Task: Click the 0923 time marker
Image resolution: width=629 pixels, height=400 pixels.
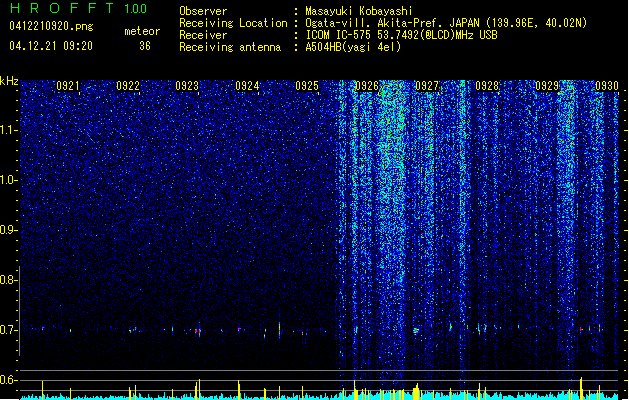Action: pyautogui.click(x=187, y=86)
